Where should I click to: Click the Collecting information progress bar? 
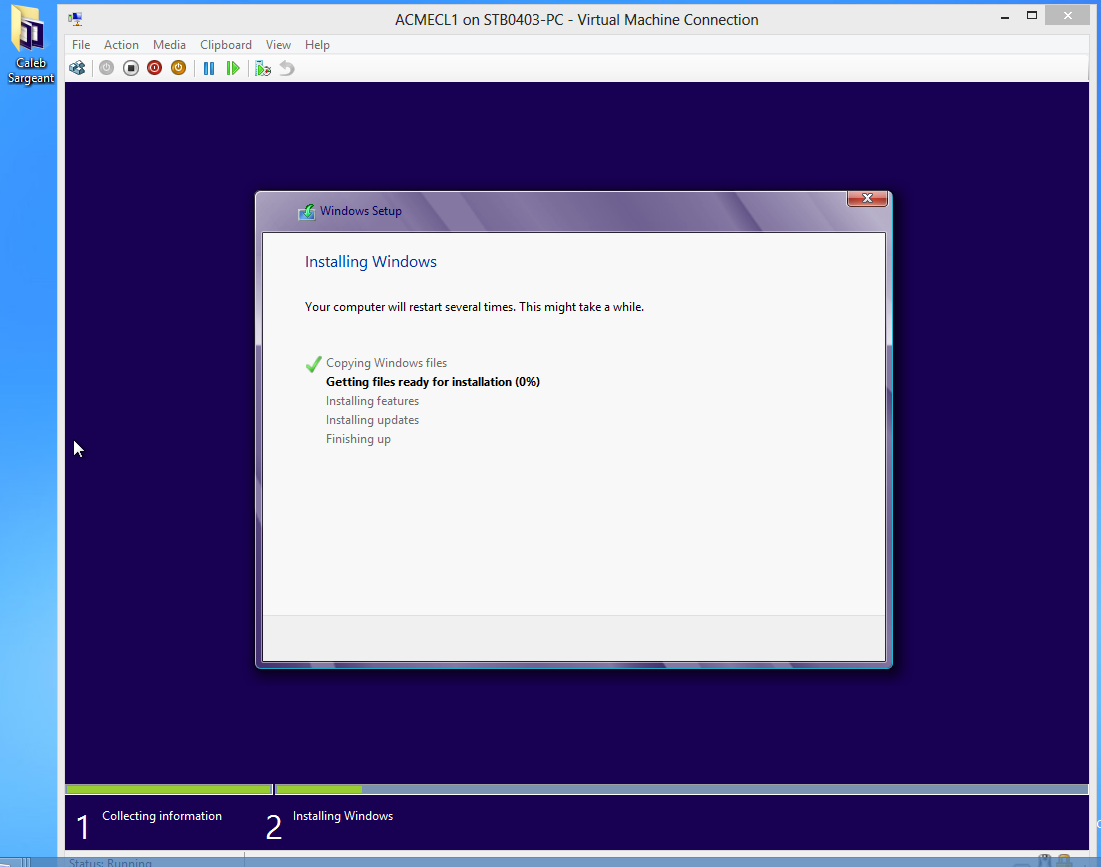[169, 790]
